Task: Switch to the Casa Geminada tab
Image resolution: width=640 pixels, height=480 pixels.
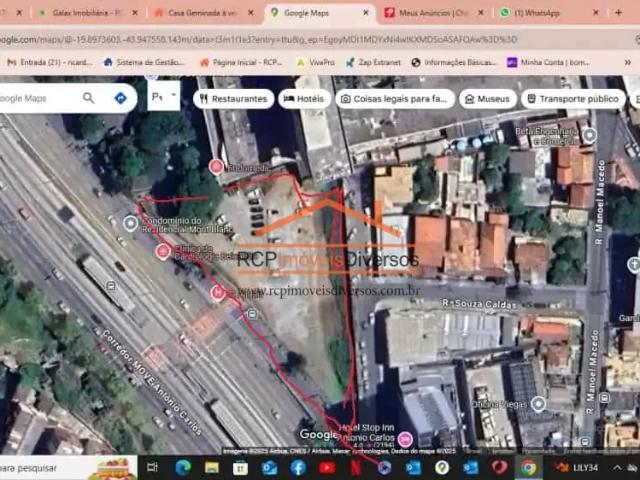Action: tap(202, 13)
